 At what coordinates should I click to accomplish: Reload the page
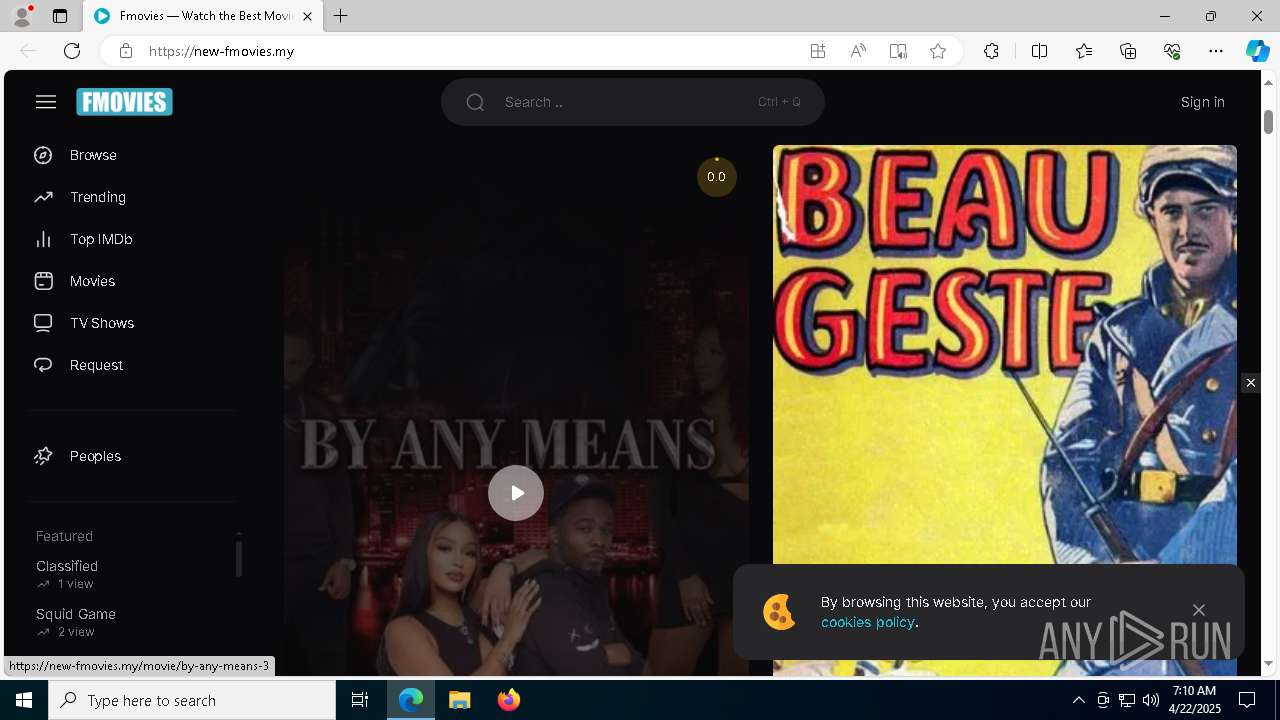pos(72,51)
